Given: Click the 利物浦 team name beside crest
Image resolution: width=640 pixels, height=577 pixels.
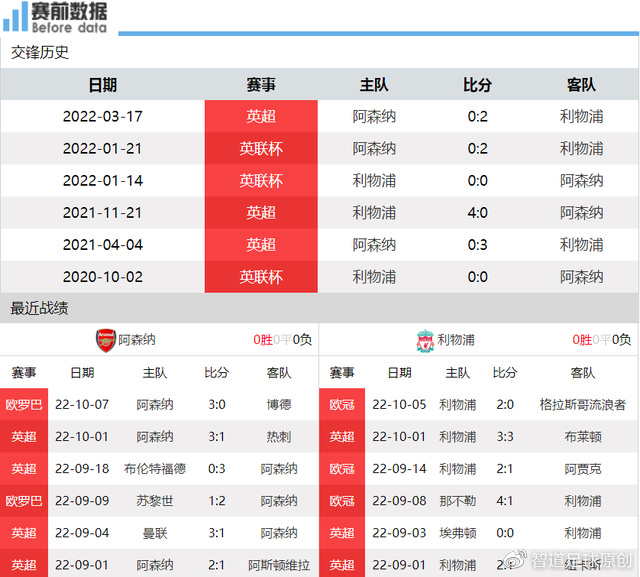Looking at the screenshot, I should (456, 340).
